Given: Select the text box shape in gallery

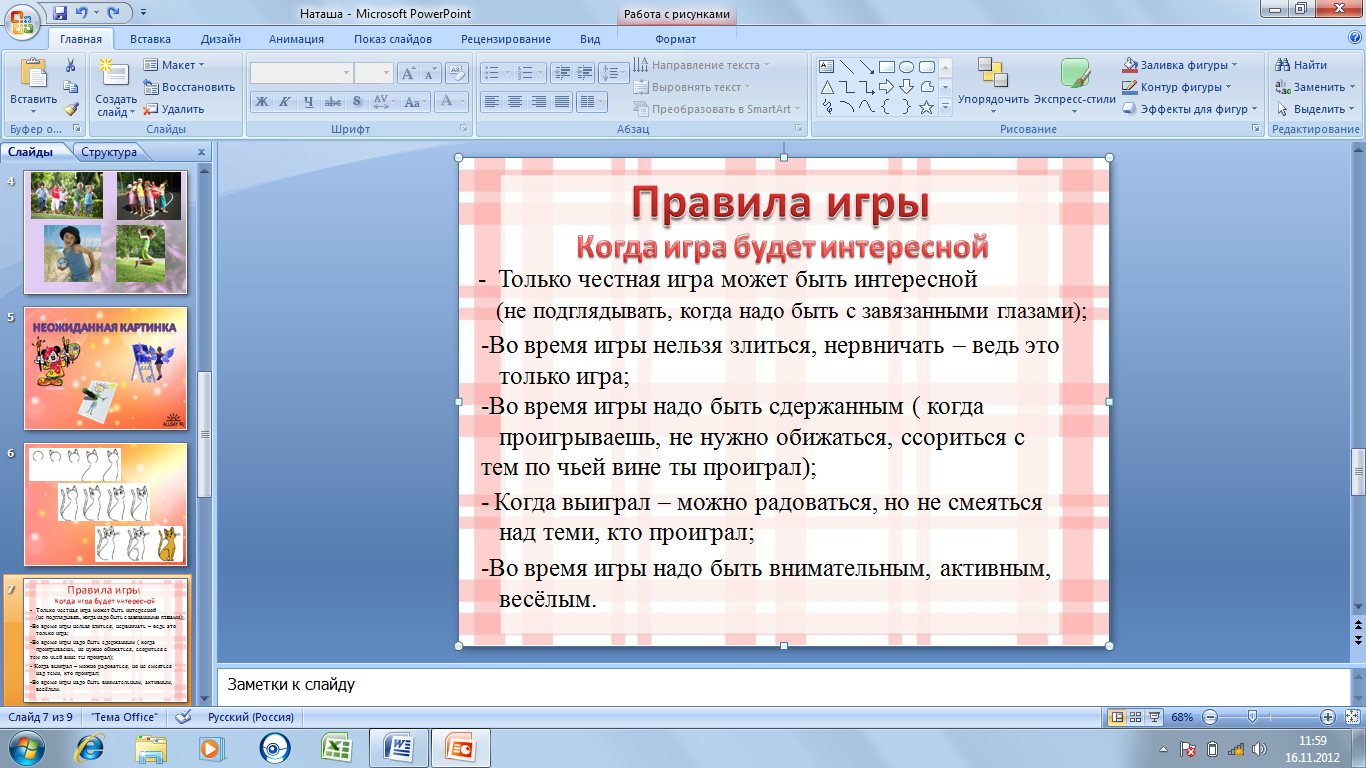Looking at the screenshot, I should click(x=827, y=67).
